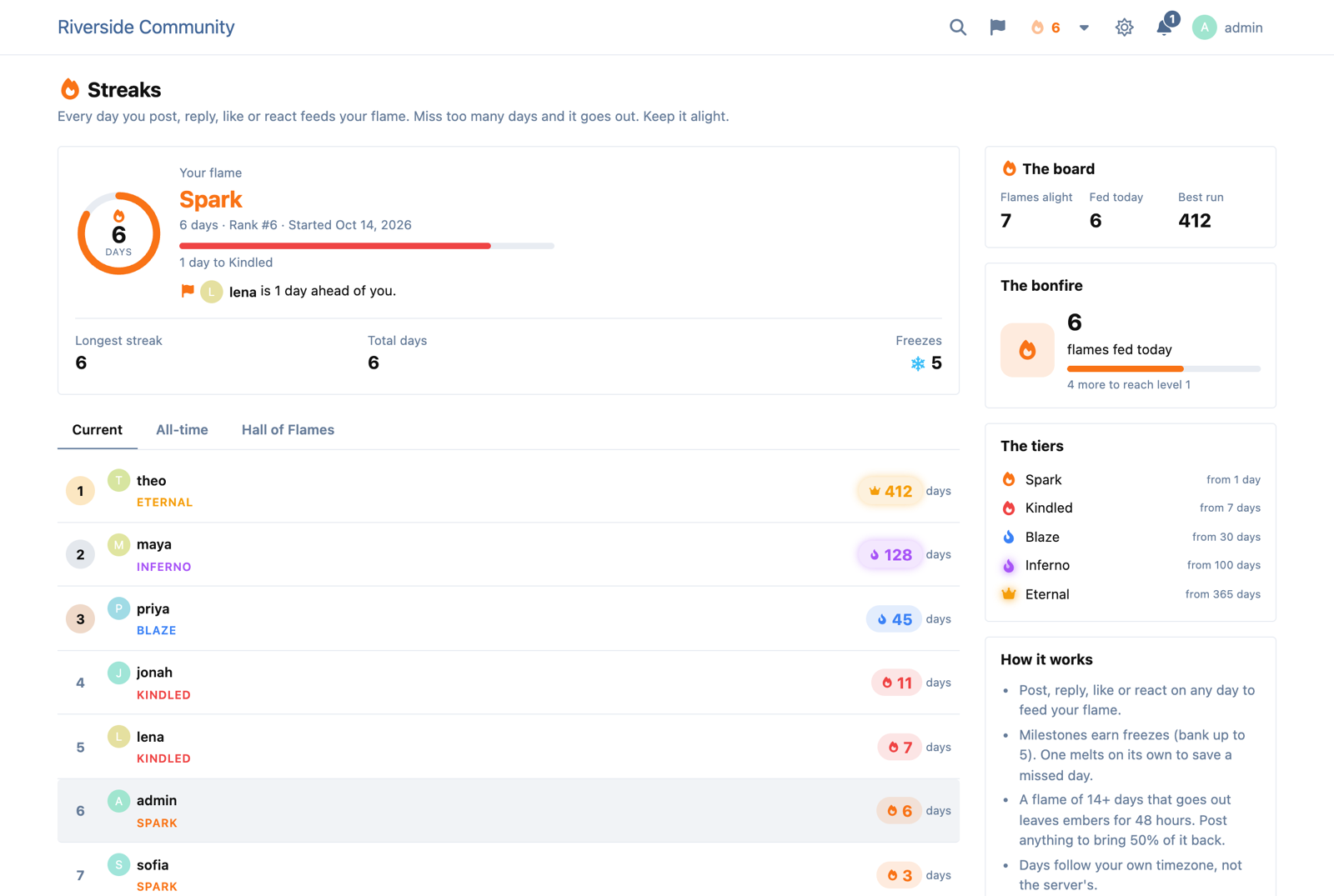Click the Blaze tier blue flame
1334x896 pixels.
(x=1009, y=537)
